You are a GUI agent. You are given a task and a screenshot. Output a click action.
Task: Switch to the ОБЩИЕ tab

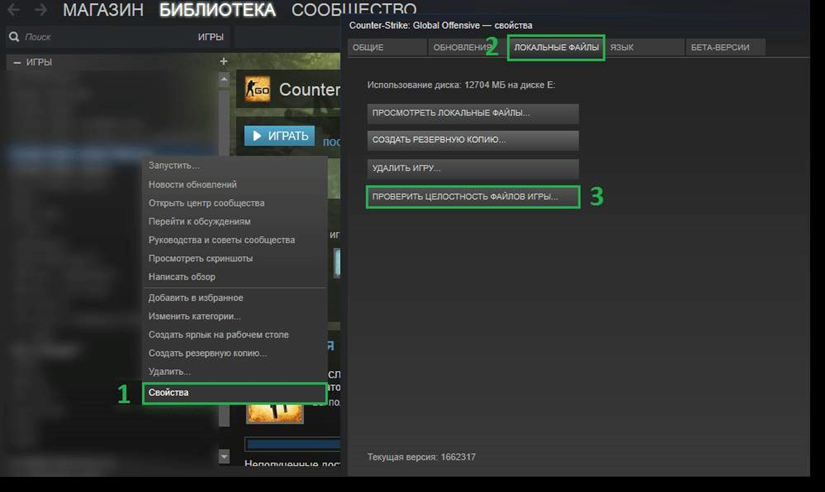click(387, 47)
